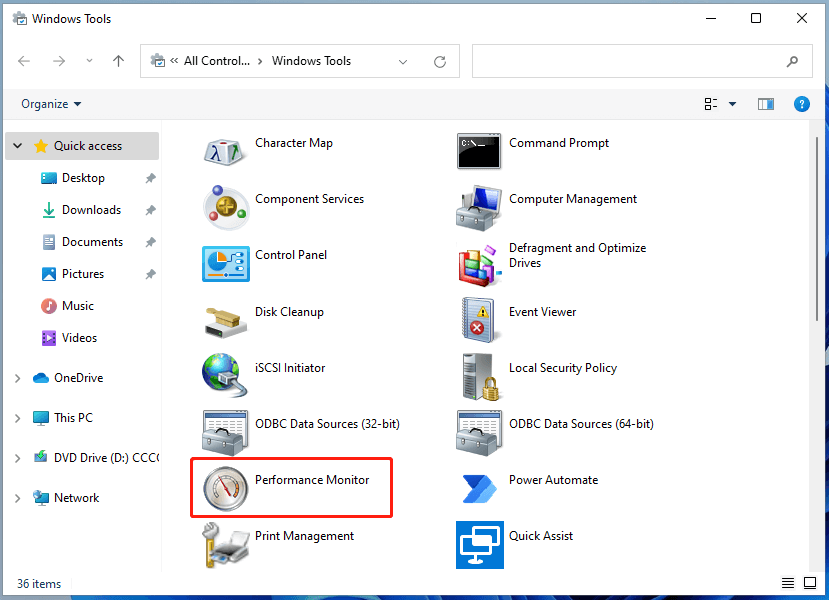Go up one folder level

(x=118, y=61)
